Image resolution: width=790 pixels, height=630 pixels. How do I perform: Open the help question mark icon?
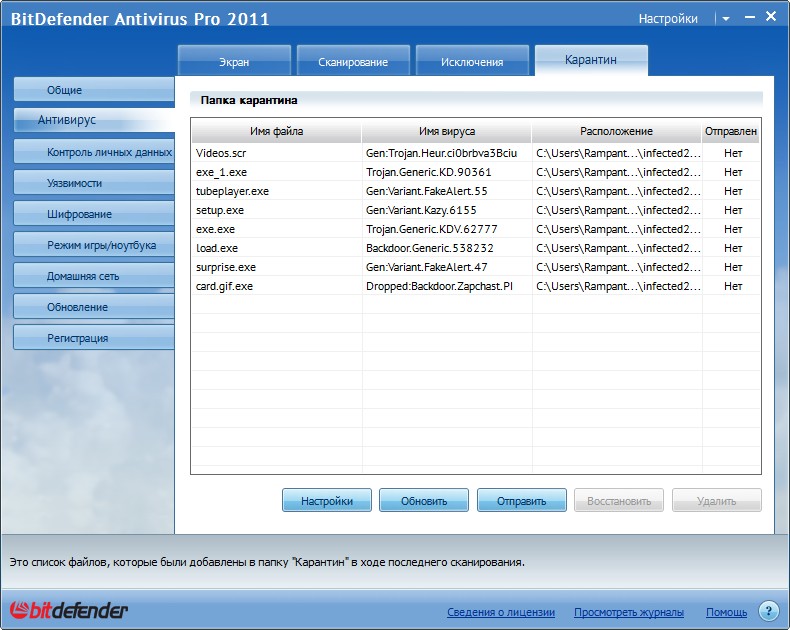[768, 611]
